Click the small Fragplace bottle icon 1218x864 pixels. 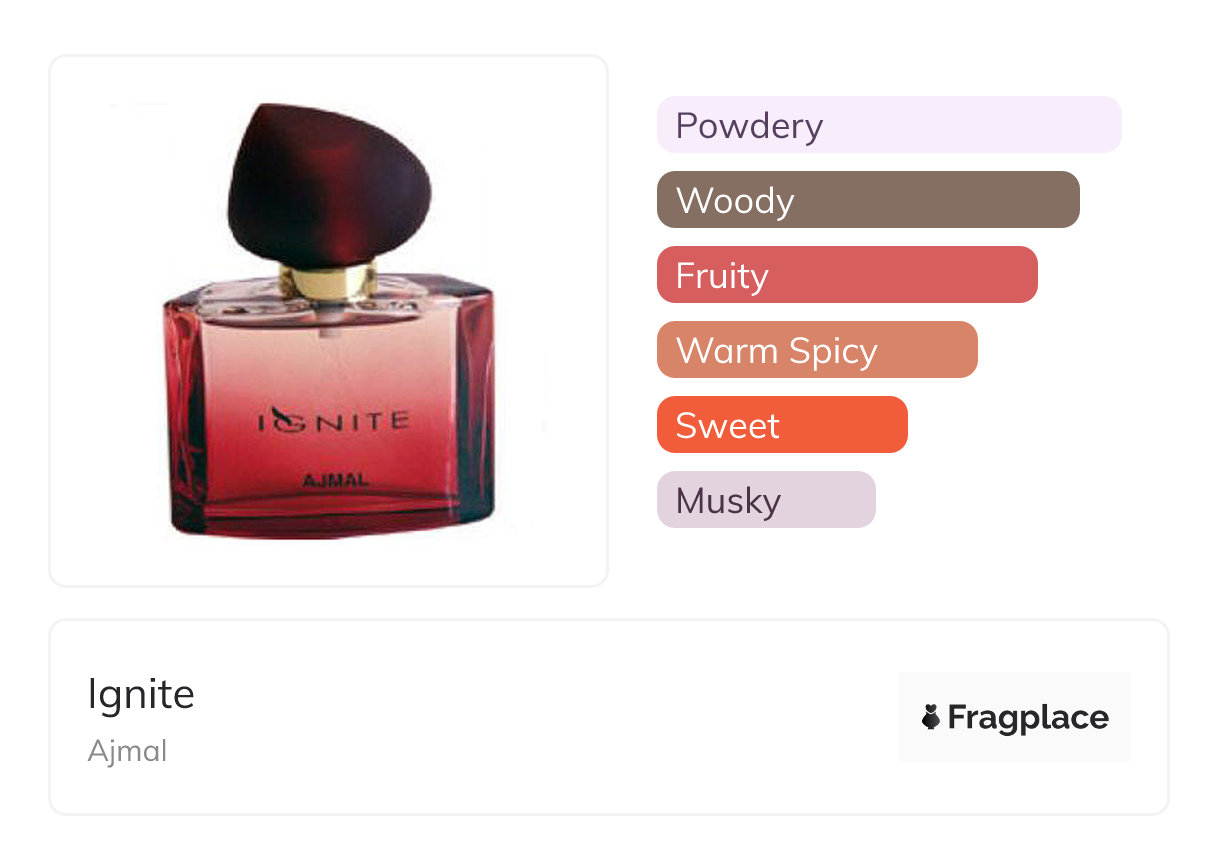tap(931, 717)
